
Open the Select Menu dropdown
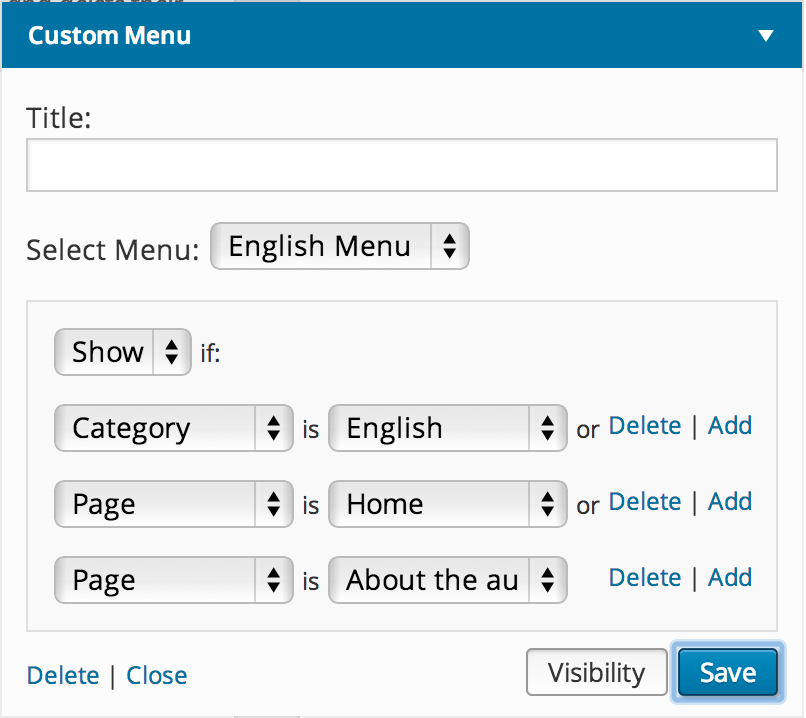point(339,246)
